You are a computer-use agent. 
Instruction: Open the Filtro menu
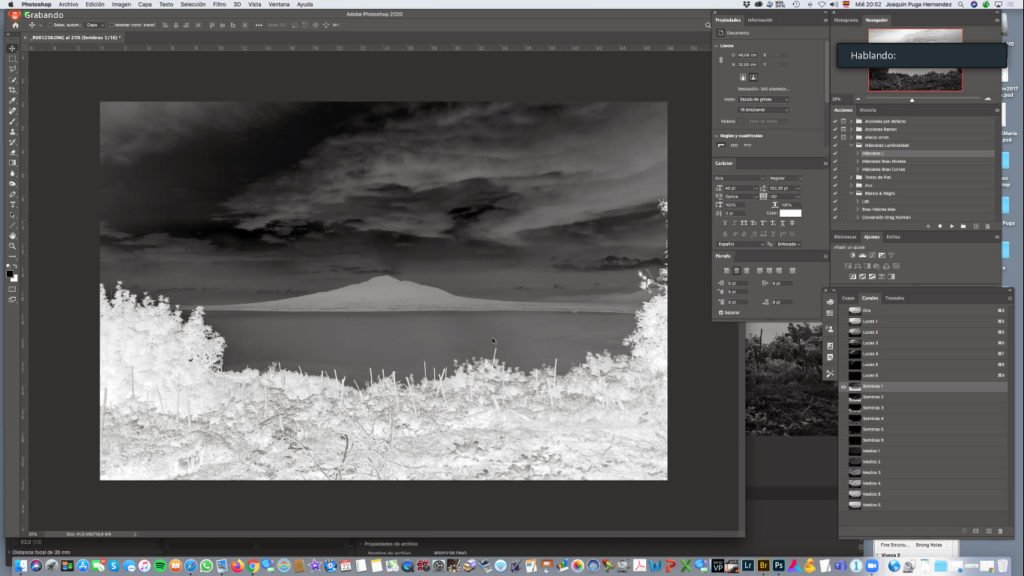(219, 4)
